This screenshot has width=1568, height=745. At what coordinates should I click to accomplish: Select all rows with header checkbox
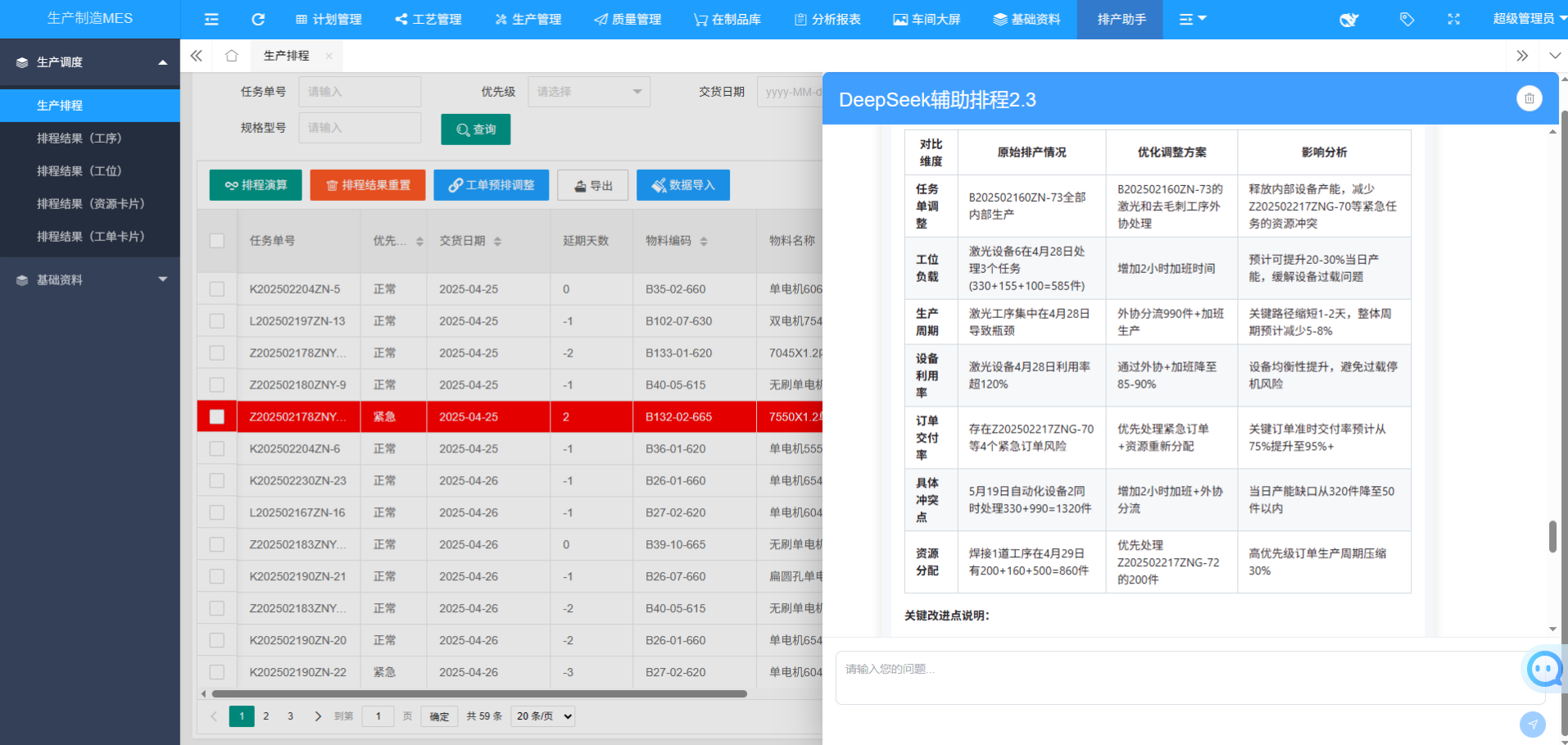coord(217,241)
